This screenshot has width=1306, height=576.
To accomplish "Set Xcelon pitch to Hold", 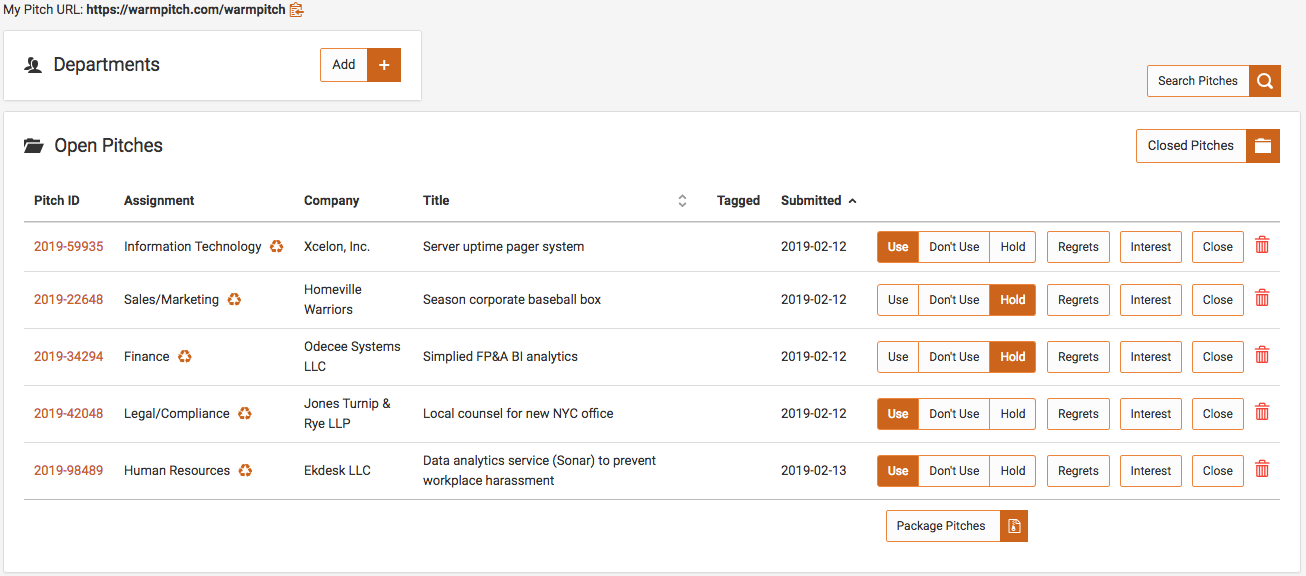I will tap(1013, 247).
